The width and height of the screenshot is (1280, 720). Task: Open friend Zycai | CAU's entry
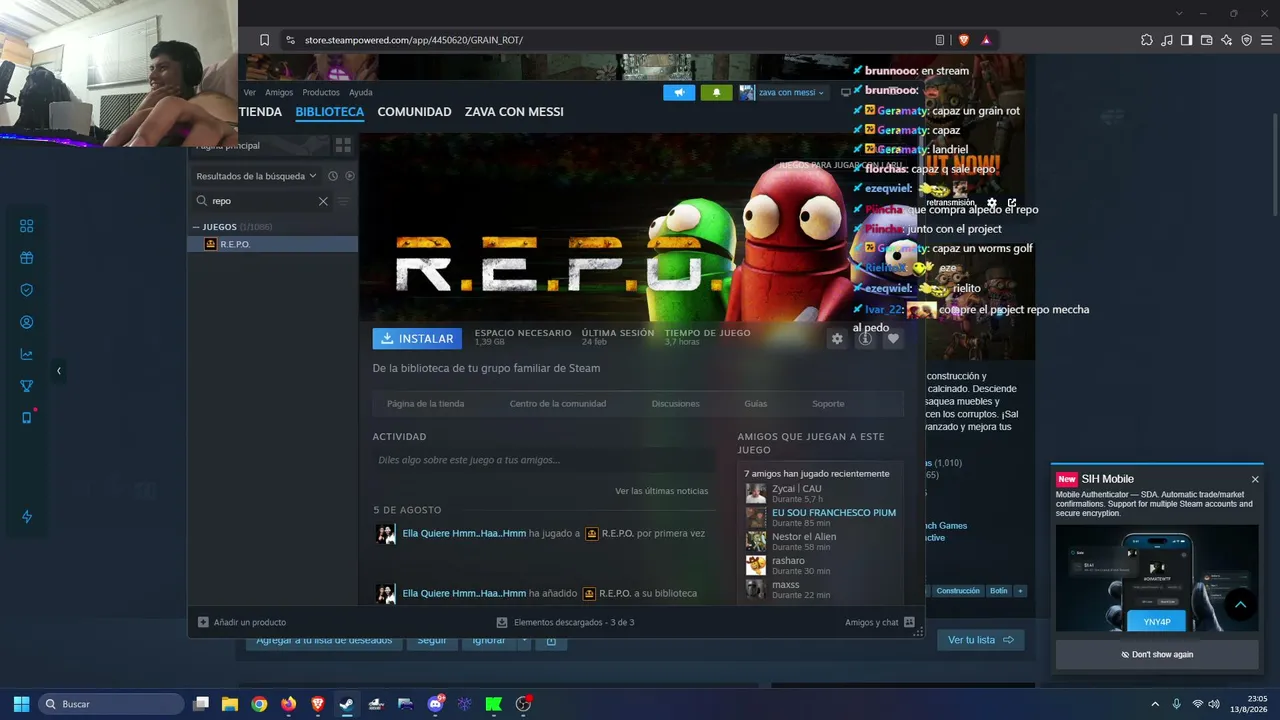tap(820, 493)
